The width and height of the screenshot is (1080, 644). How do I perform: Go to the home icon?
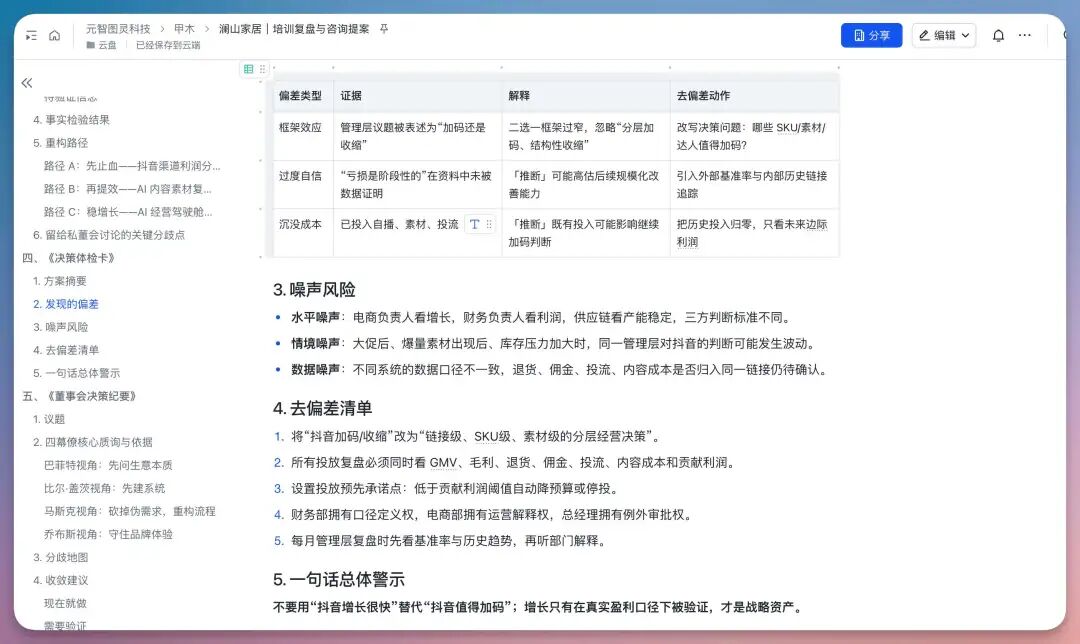tap(54, 35)
